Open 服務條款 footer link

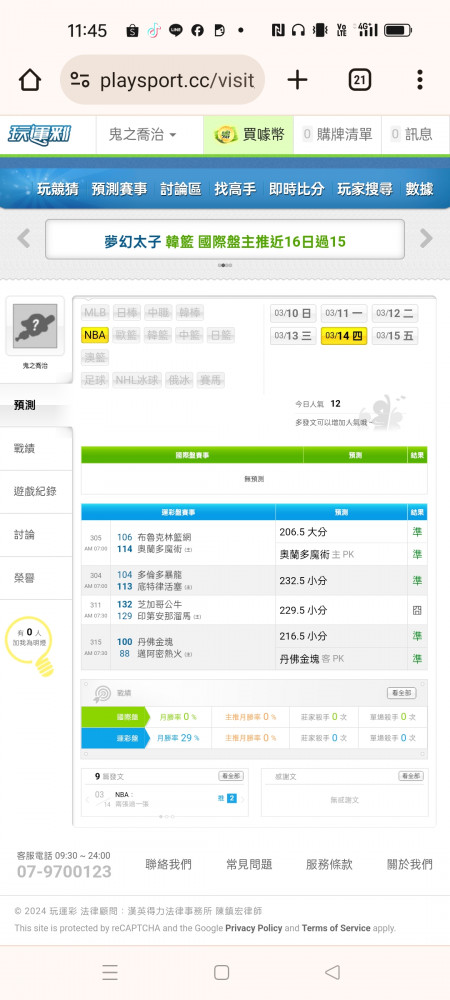[330, 865]
